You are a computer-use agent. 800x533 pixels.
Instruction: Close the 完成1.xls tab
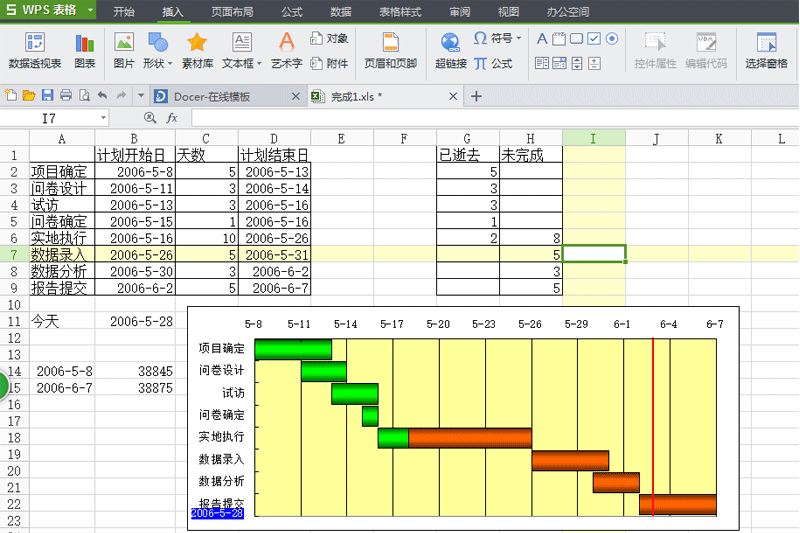coord(453,96)
